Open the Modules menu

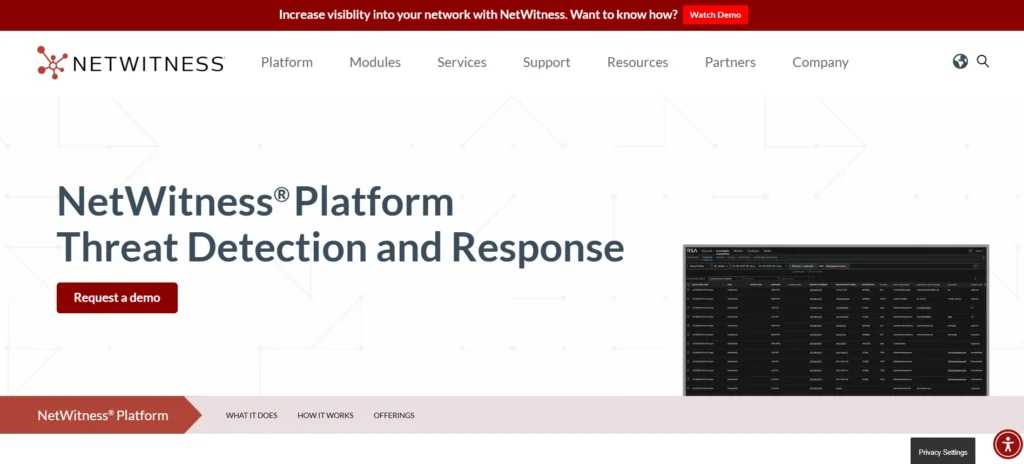pyautogui.click(x=375, y=62)
